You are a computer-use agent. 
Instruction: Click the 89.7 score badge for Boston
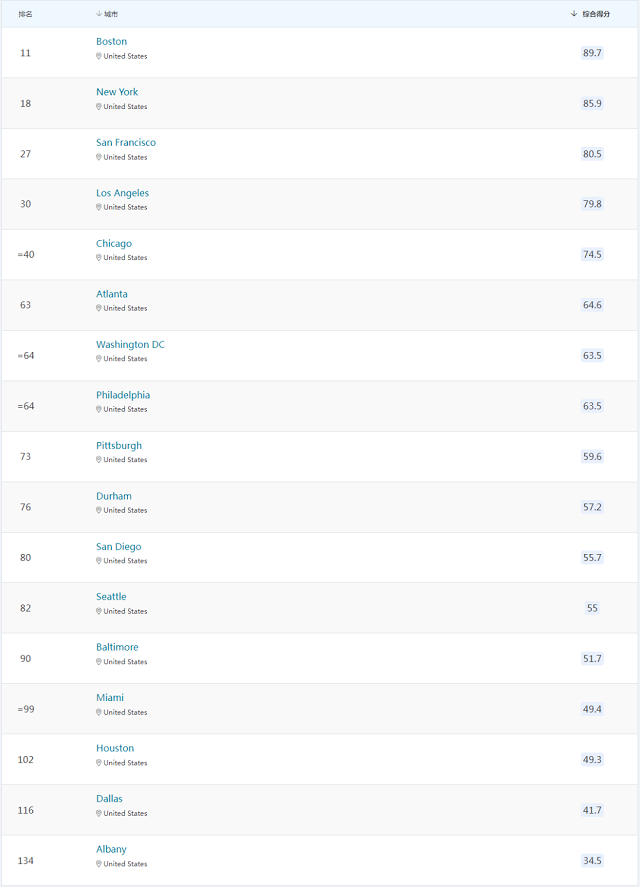tap(592, 53)
